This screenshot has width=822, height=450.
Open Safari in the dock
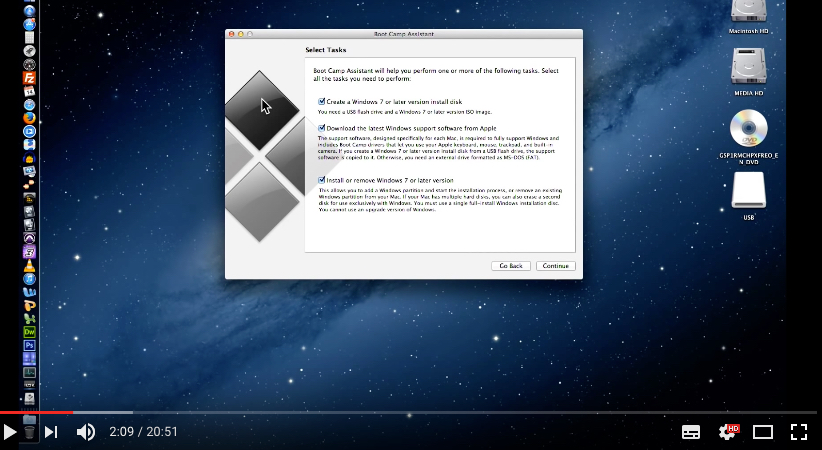[29, 105]
